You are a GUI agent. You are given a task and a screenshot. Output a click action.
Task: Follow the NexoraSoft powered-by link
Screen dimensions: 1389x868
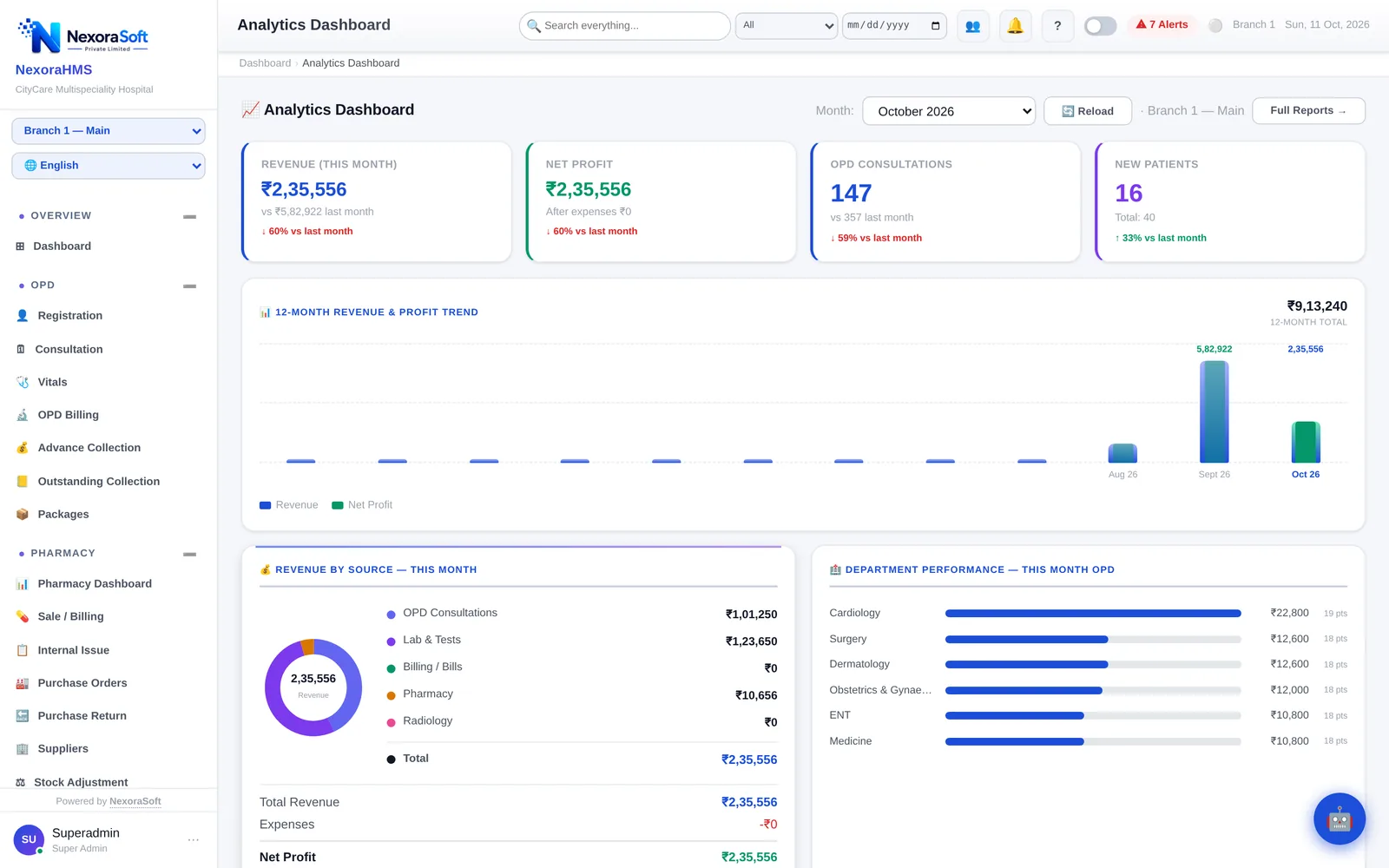click(135, 801)
